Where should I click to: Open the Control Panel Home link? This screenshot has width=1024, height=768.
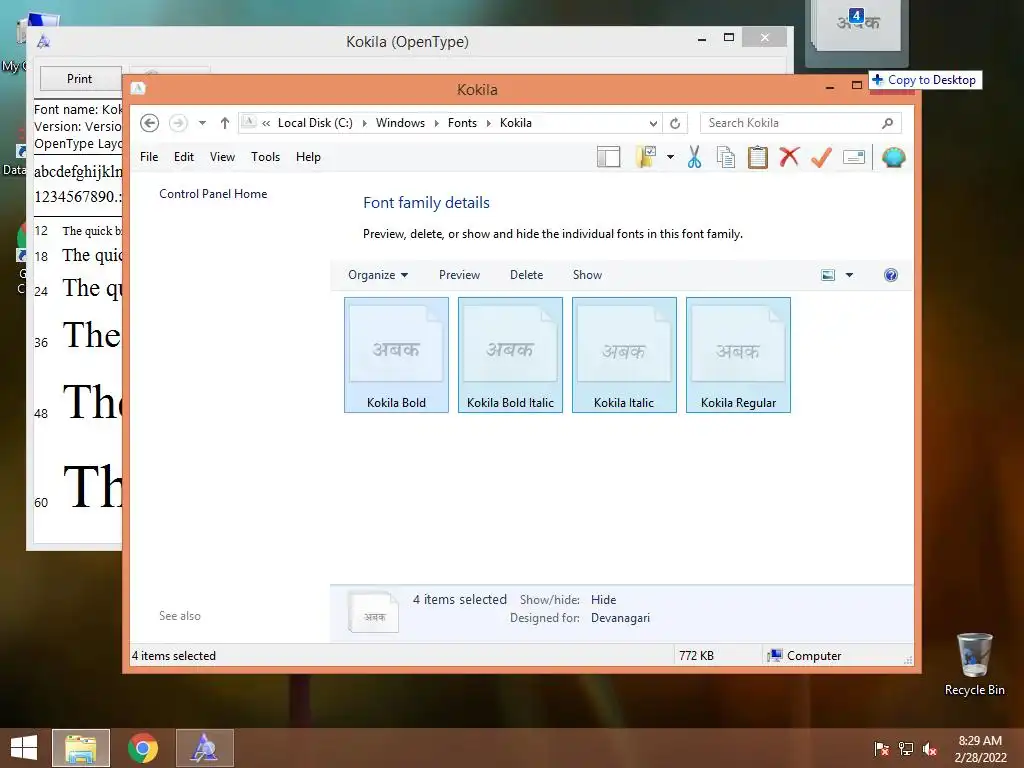point(213,194)
